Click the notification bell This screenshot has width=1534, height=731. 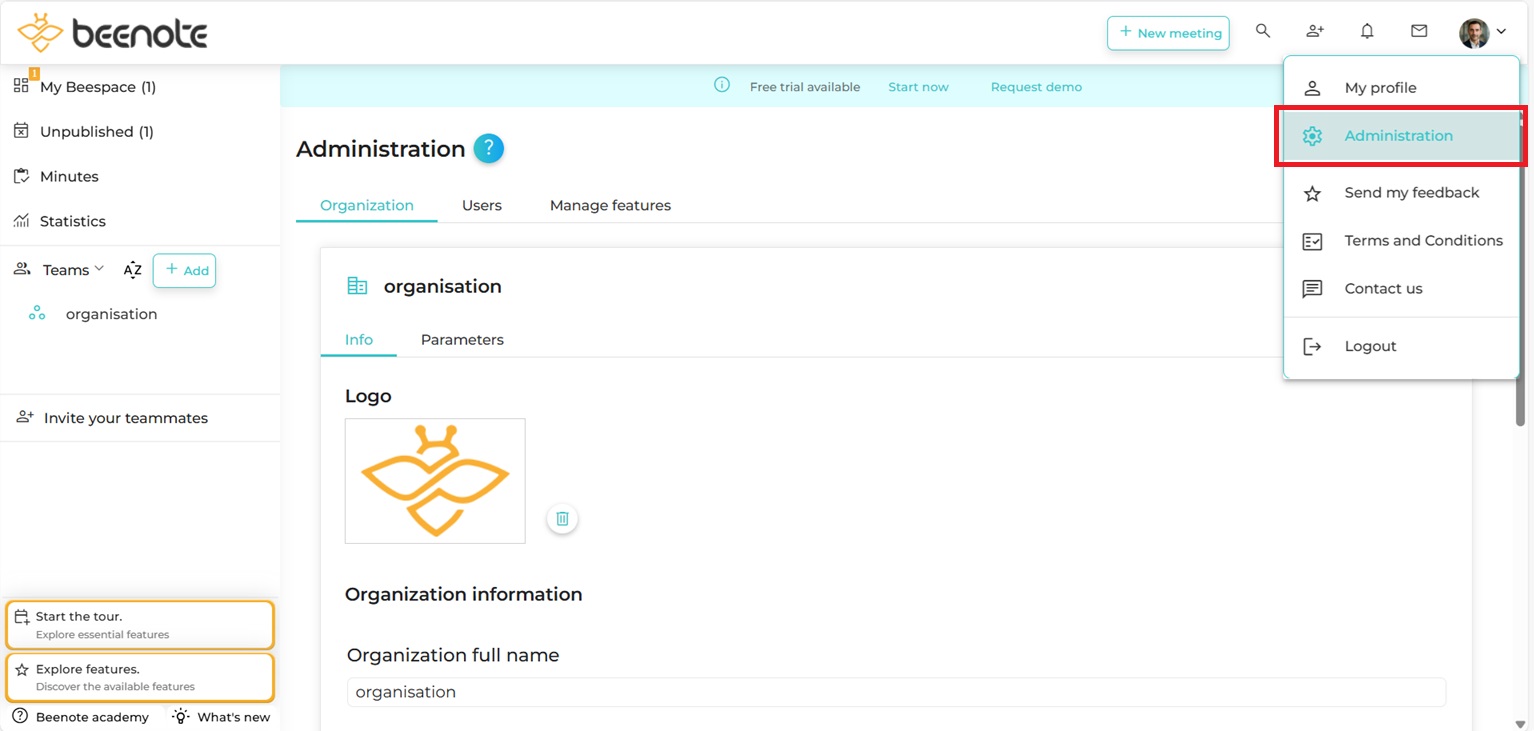(1367, 31)
